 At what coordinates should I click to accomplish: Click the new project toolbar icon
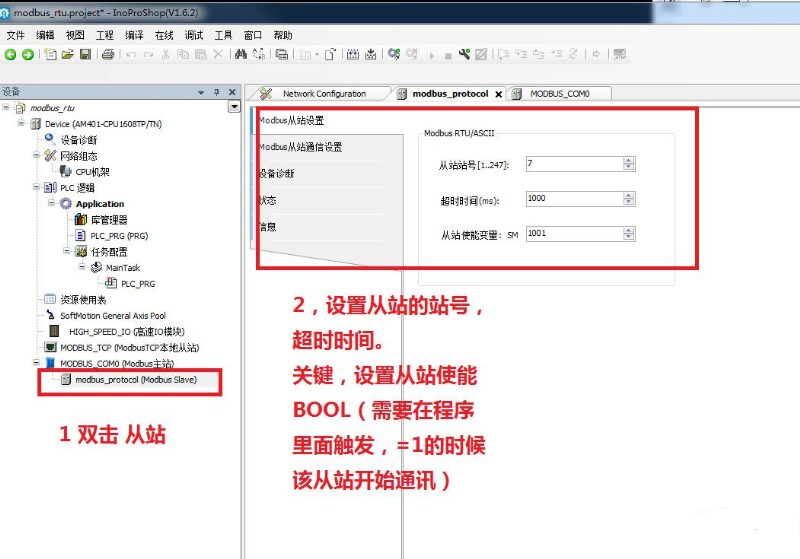tap(51, 54)
